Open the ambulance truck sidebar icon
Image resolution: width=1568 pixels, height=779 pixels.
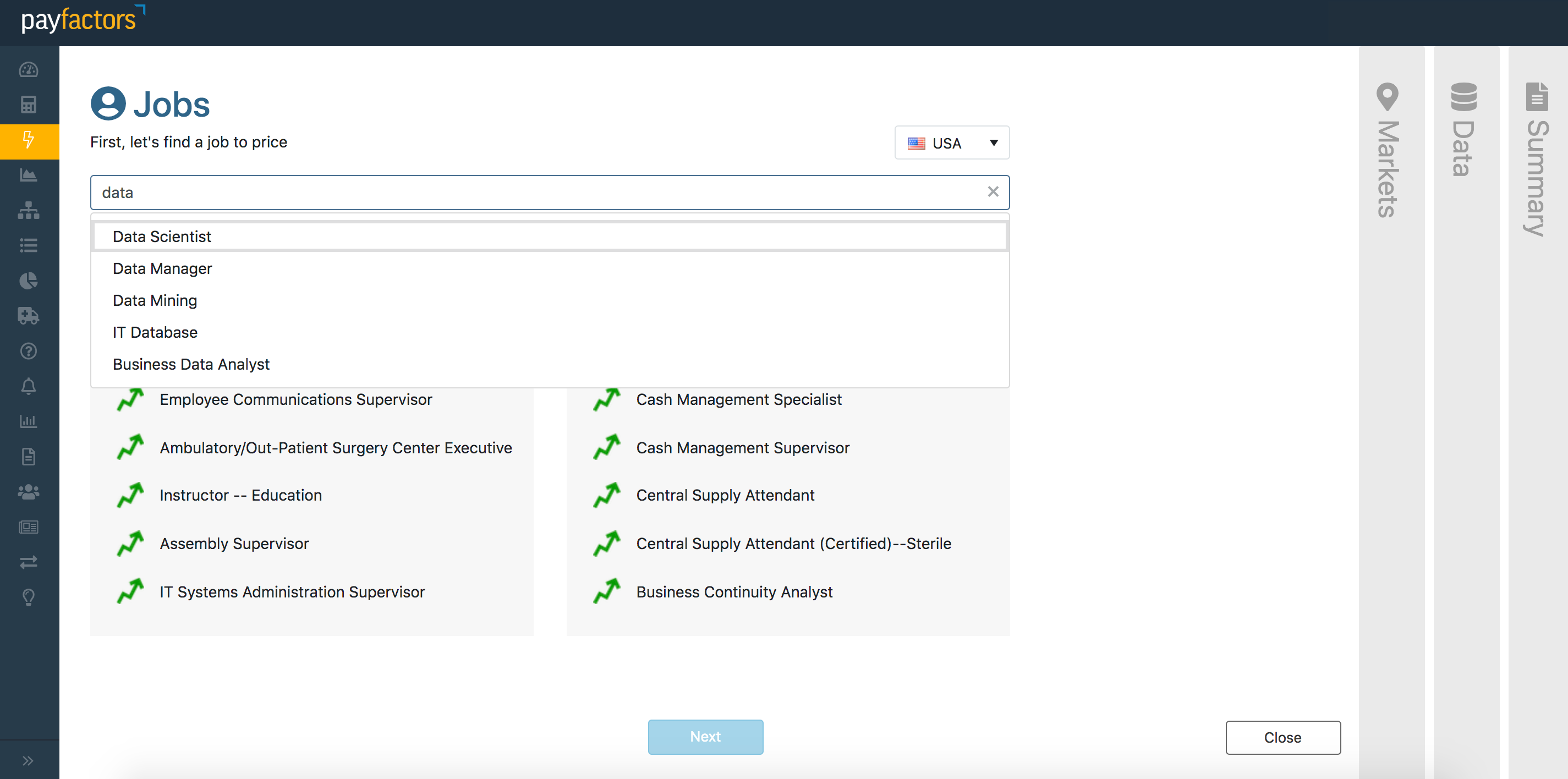pos(29,316)
